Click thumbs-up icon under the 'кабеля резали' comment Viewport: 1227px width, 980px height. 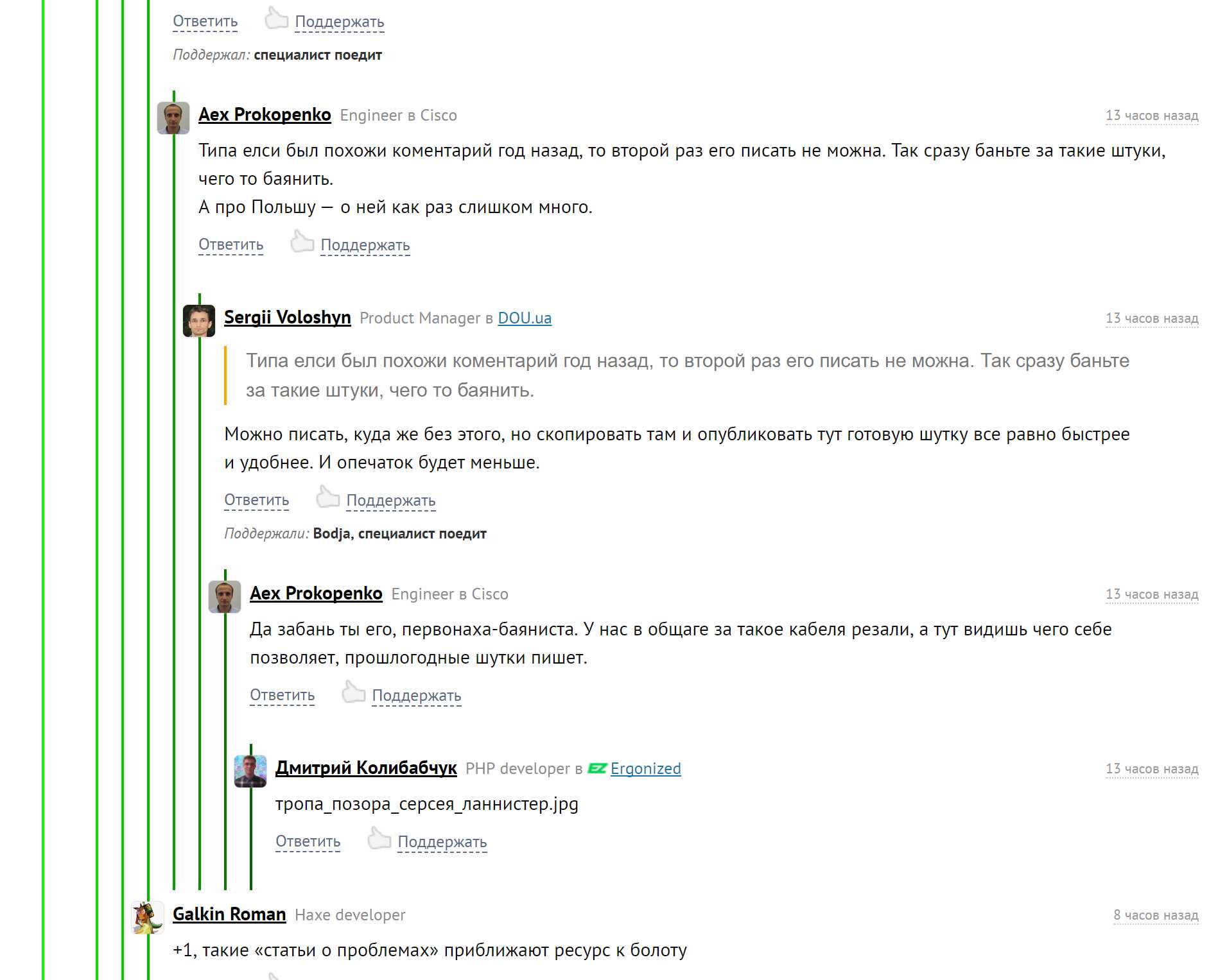(x=353, y=692)
